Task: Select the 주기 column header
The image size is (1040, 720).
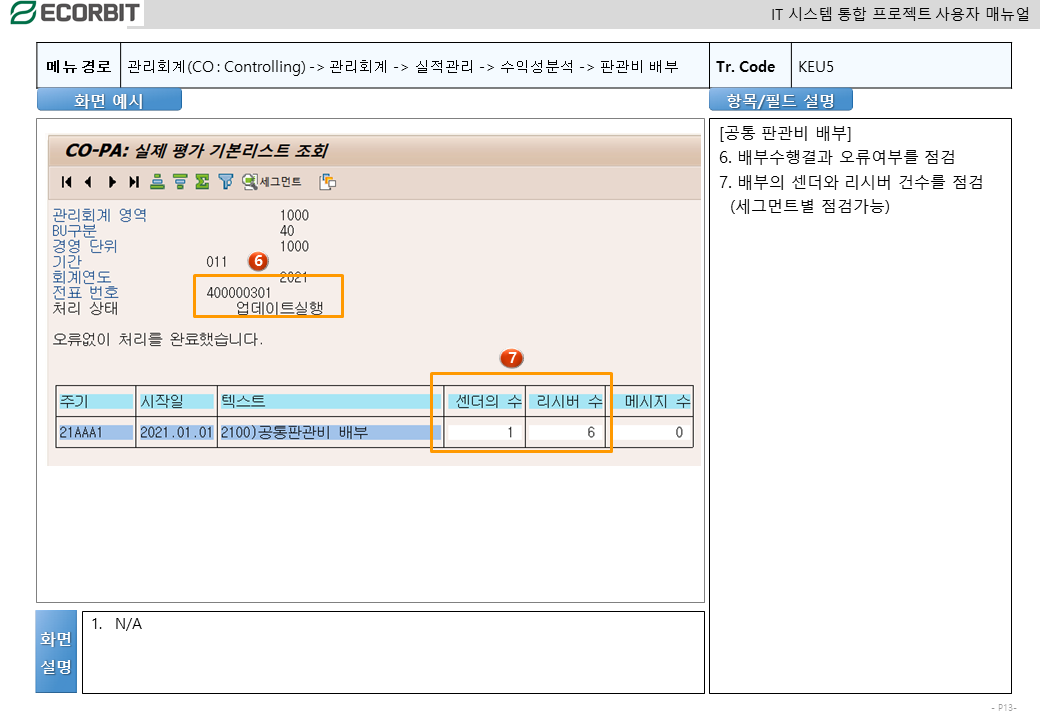Action: pos(95,401)
